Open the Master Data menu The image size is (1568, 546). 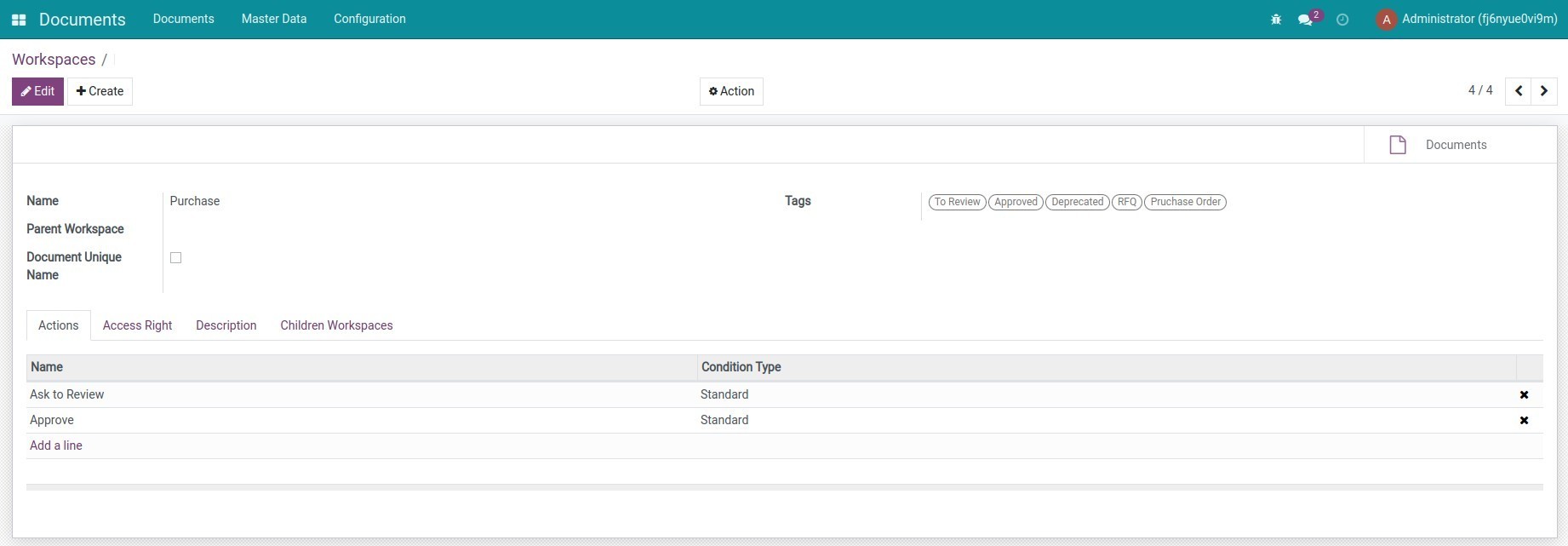[x=273, y=19]
